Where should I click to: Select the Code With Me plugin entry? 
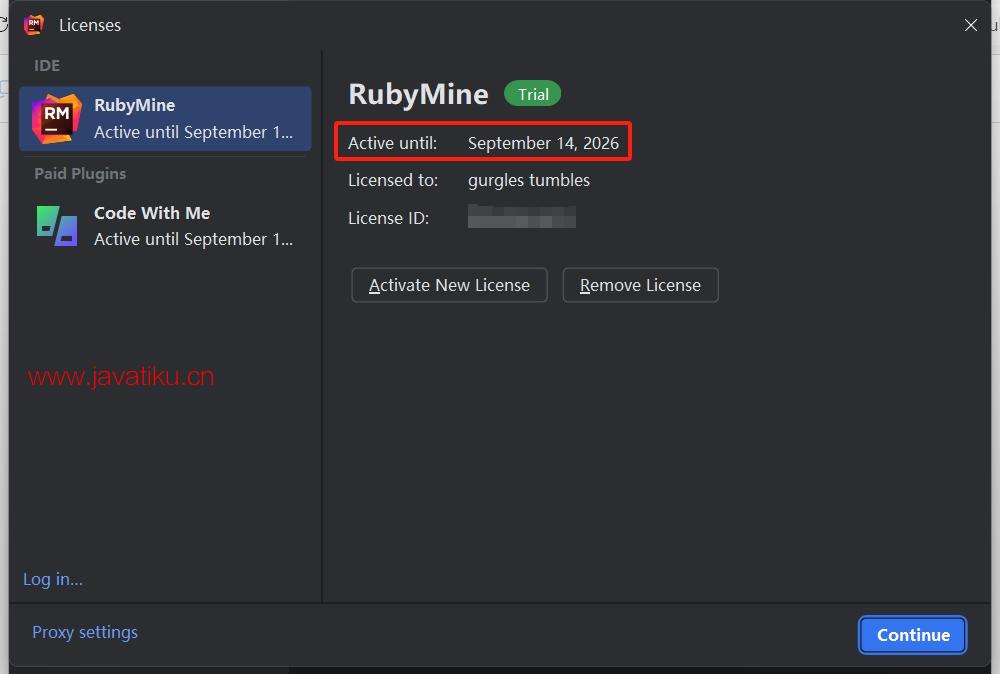[x=165, y=226]
